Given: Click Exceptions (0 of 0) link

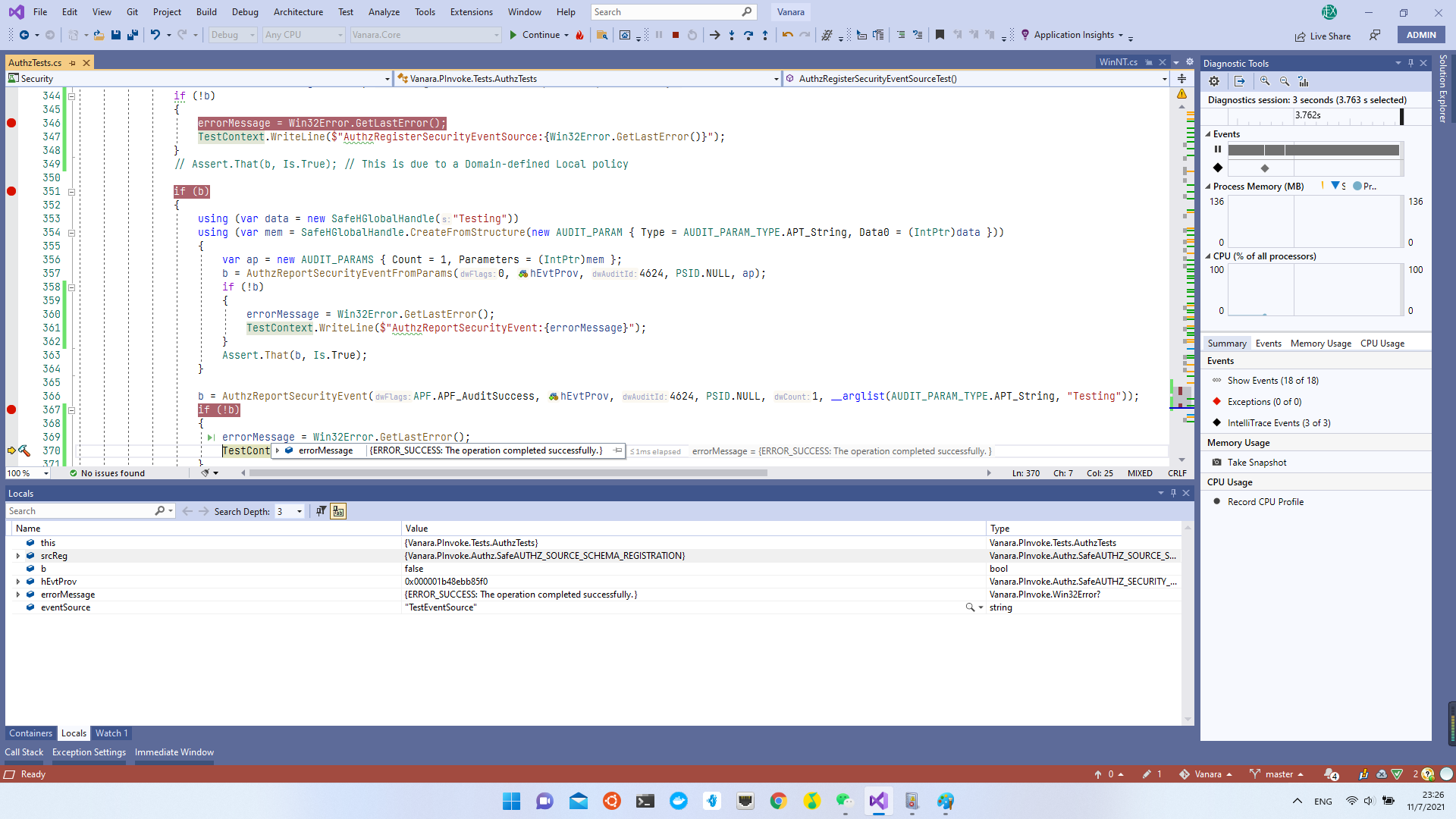Looking at the screenshot, I should point(1264,402).
